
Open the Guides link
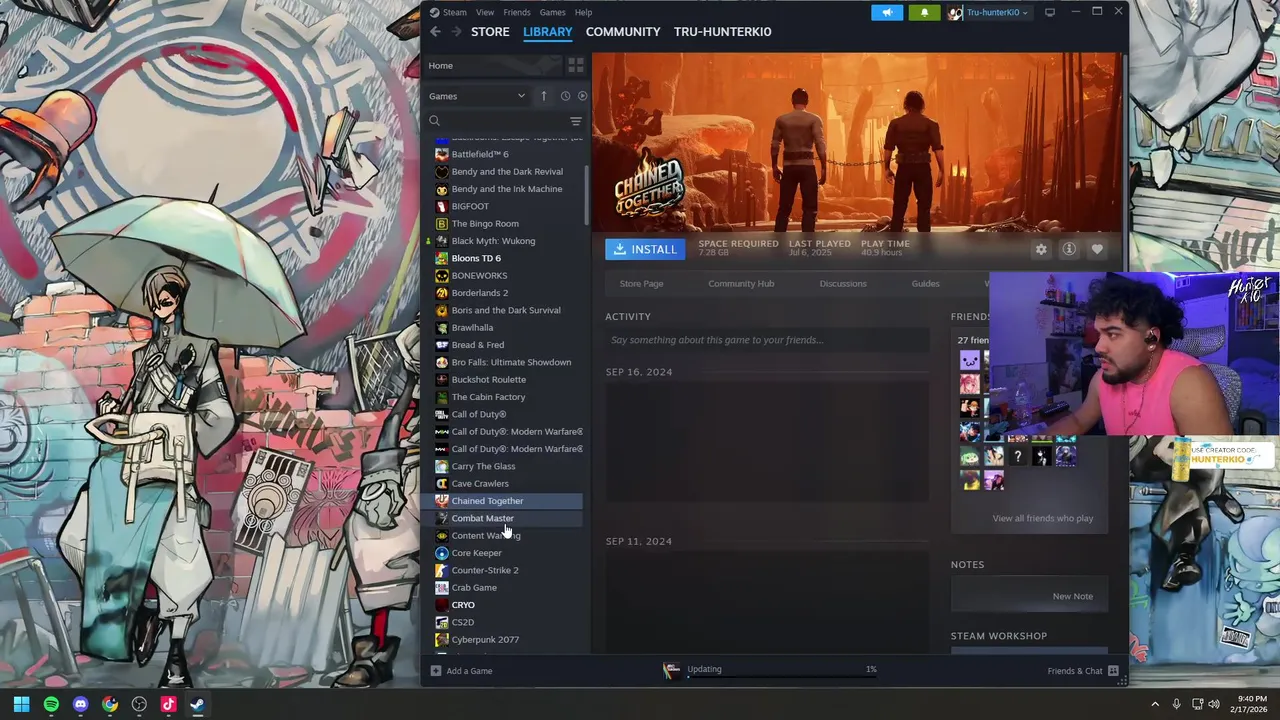coord(925,284)
